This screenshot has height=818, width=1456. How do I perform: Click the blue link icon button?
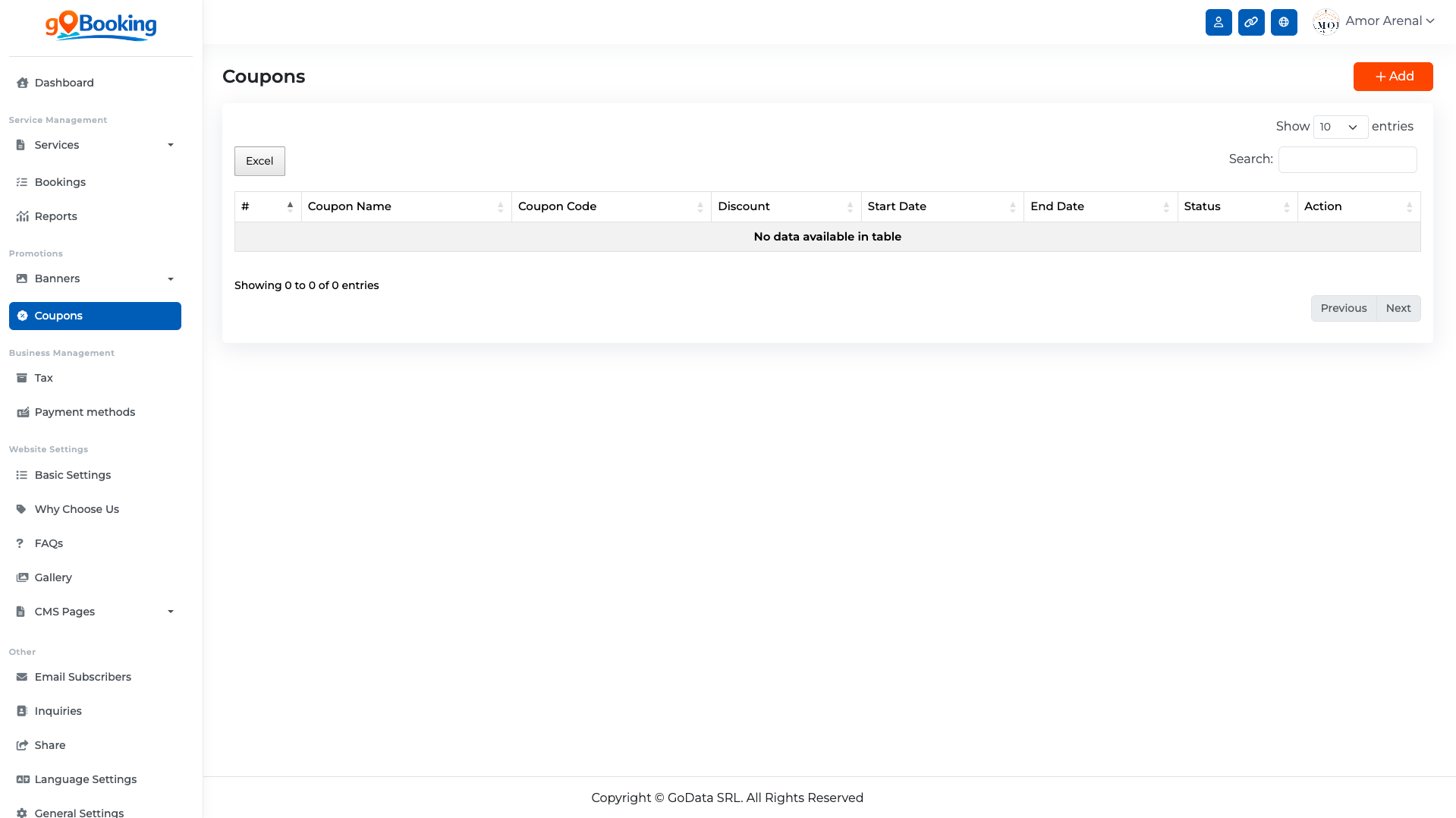pos(1250,22)
